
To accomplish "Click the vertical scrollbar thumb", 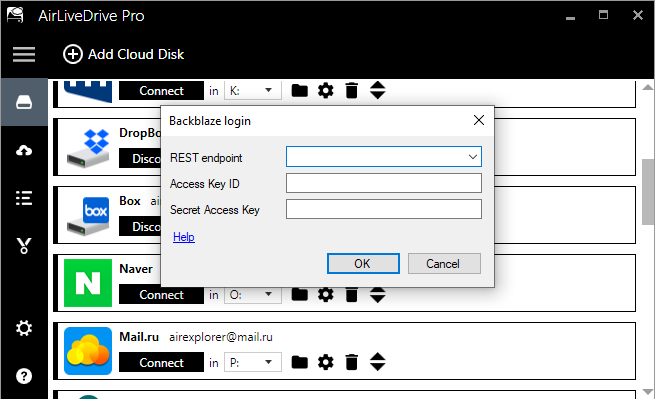I will [648, 192].
